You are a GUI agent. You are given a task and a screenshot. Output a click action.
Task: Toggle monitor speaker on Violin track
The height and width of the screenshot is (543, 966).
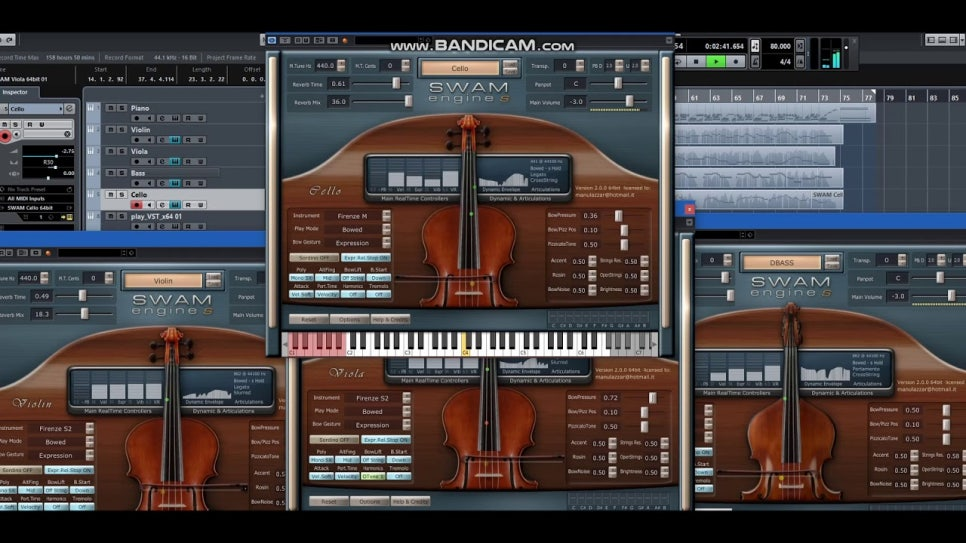point(148,140)
